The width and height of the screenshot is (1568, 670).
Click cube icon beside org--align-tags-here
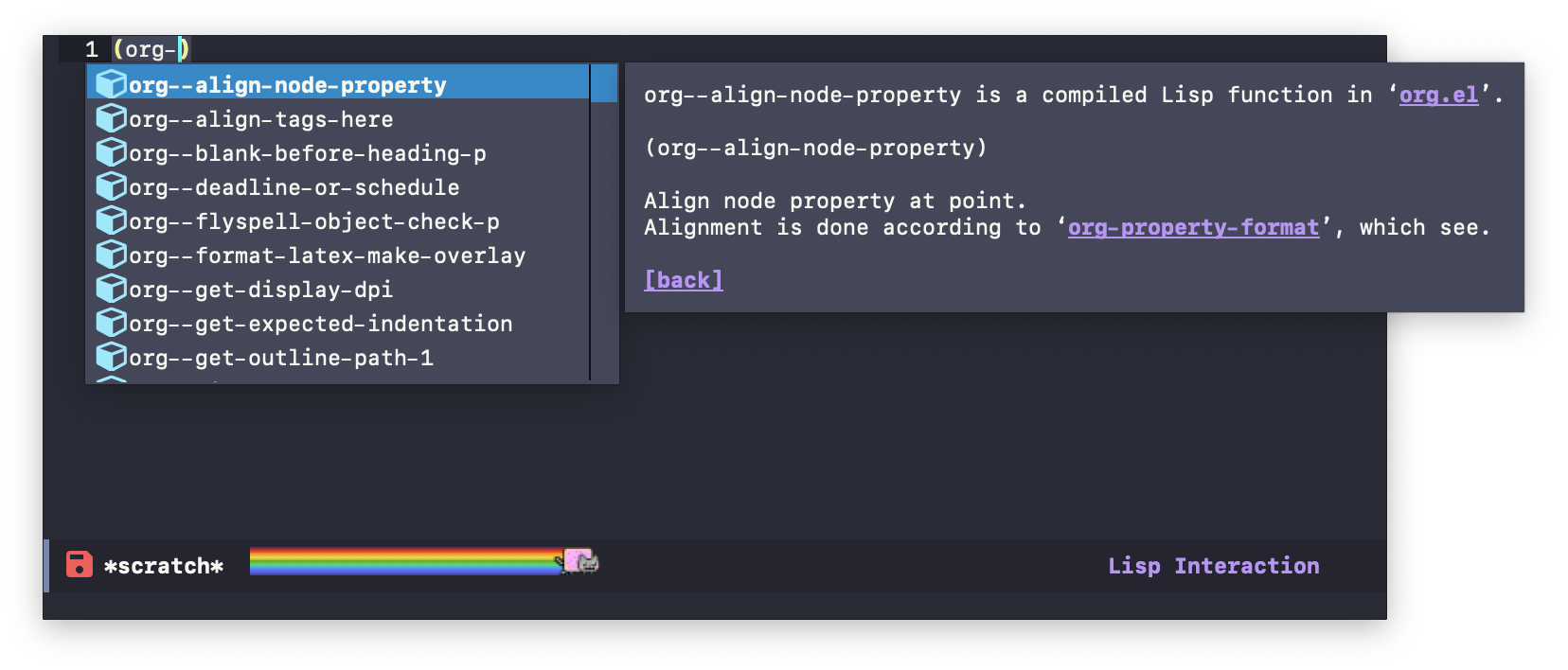(112, 118)
